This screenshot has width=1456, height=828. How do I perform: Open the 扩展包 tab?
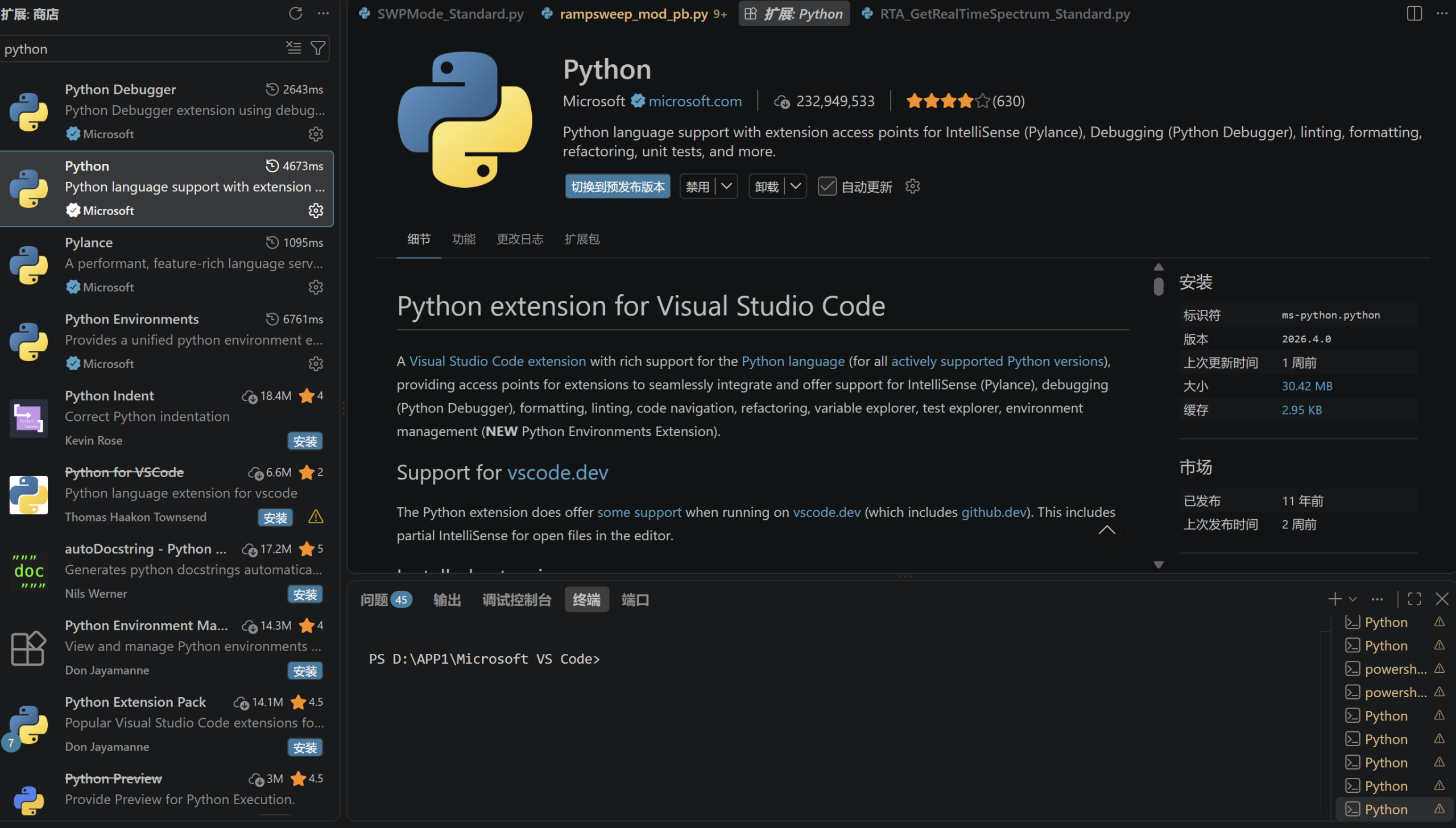582,239
